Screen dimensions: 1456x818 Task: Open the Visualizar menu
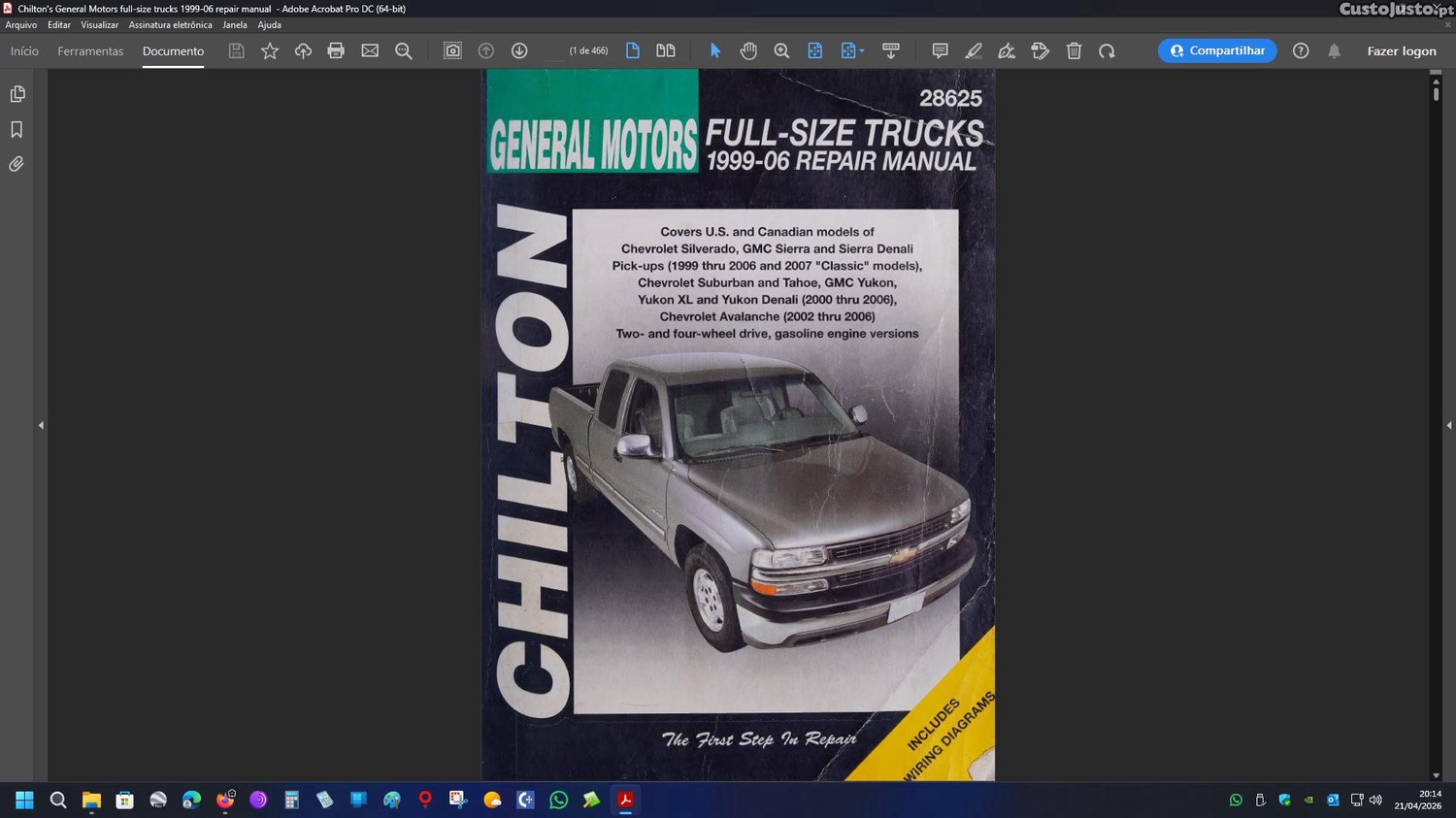coord(99,25)
